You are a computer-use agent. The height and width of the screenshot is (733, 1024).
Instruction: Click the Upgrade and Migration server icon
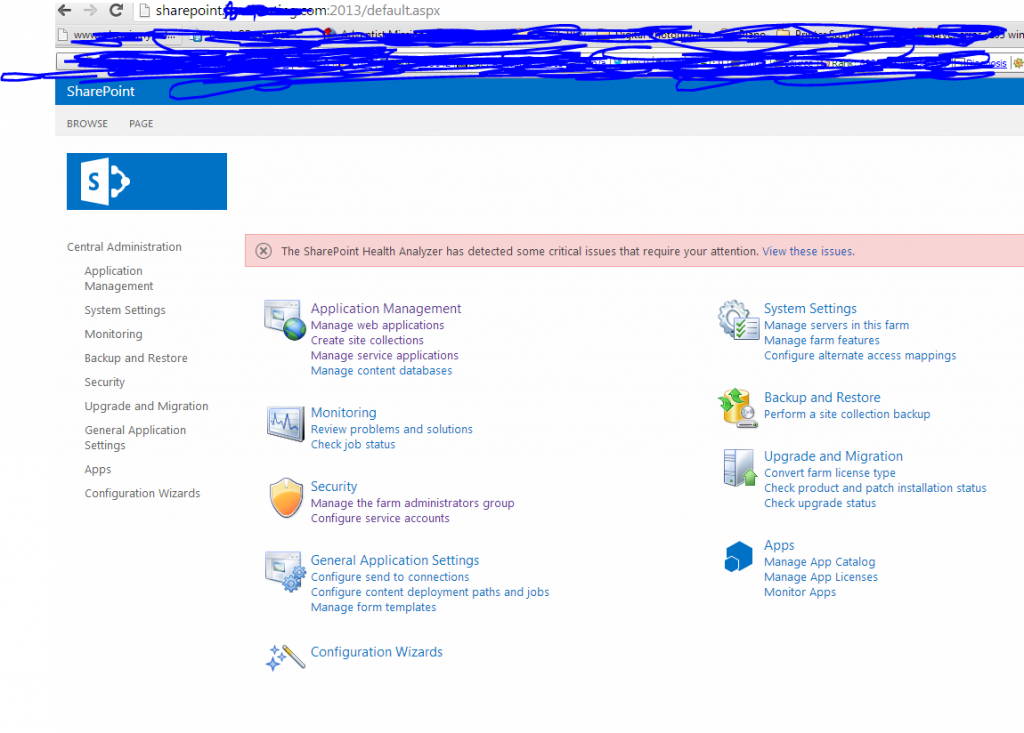pyautogui.click(x=739, y=468)
